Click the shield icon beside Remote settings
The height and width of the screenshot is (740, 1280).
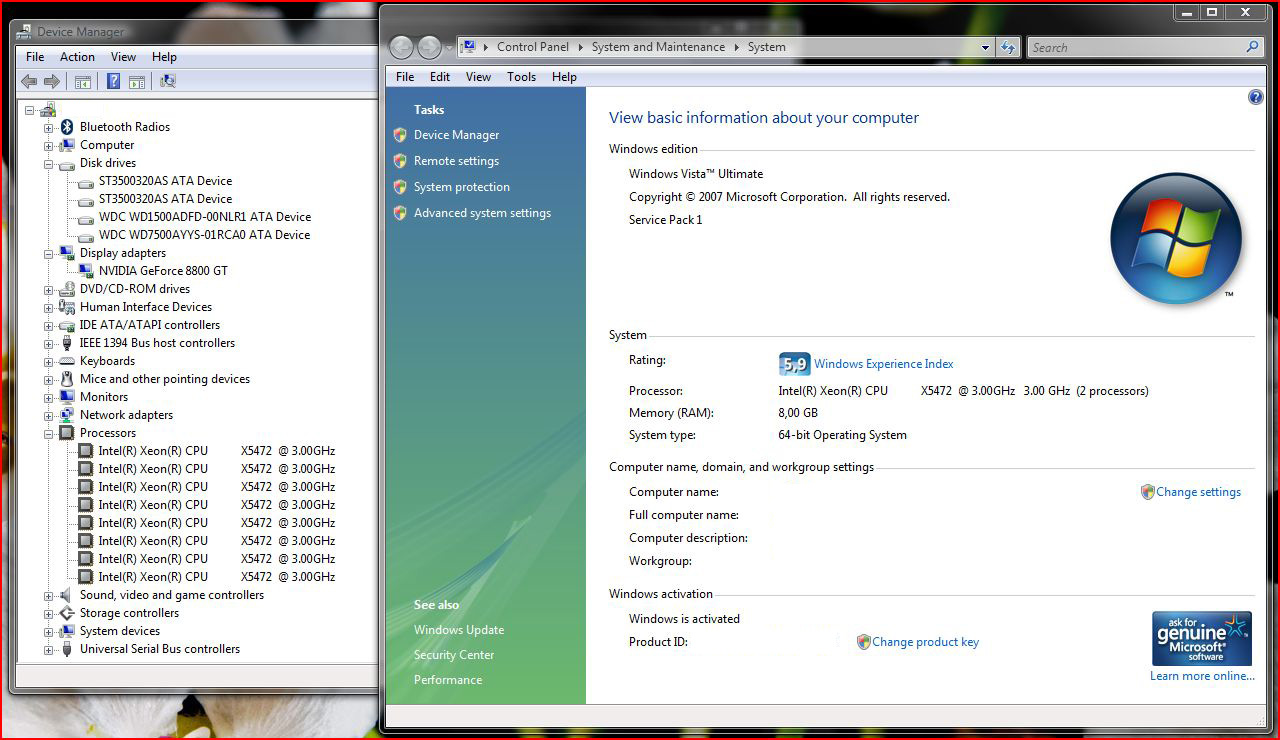tap(400, 161)
